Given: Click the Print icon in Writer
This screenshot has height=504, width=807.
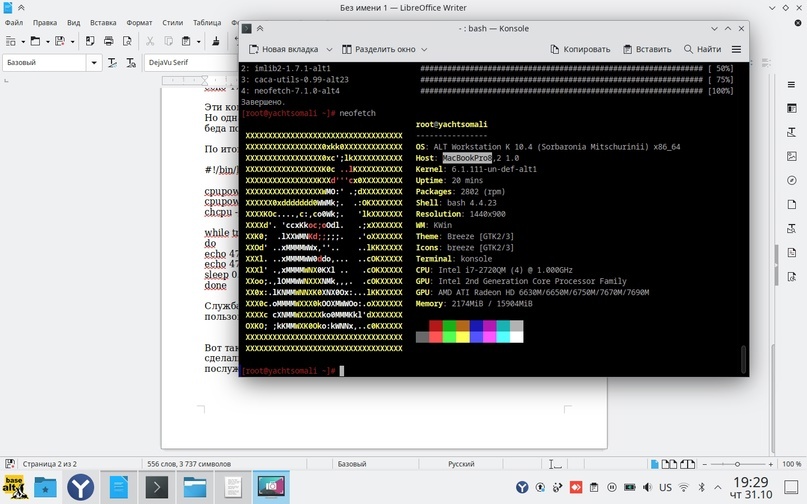Looking at the screenshot, I should (109, 41).
